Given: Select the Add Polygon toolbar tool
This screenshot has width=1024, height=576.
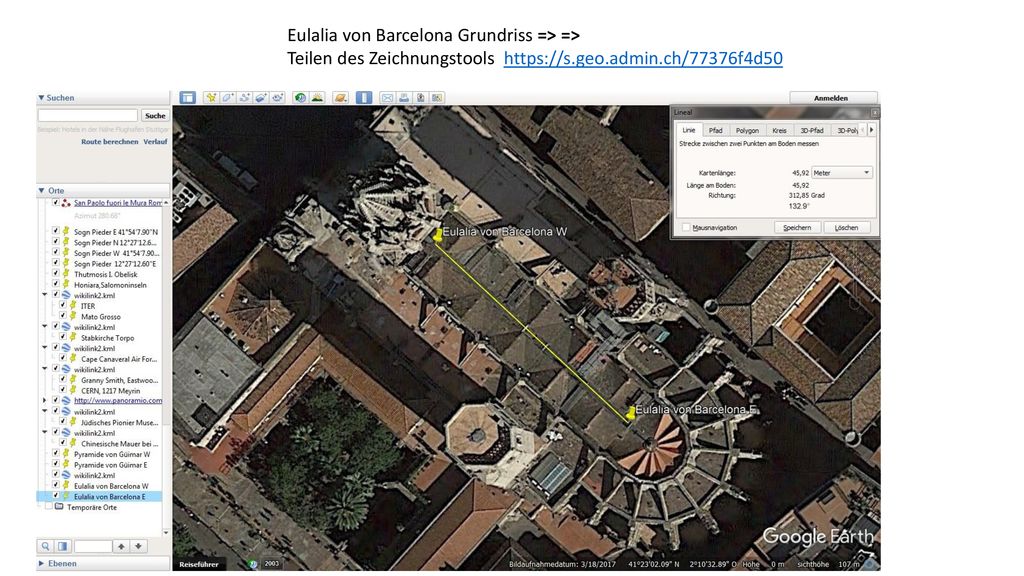Looking at the screenshot, I should [x=228, y=98].
